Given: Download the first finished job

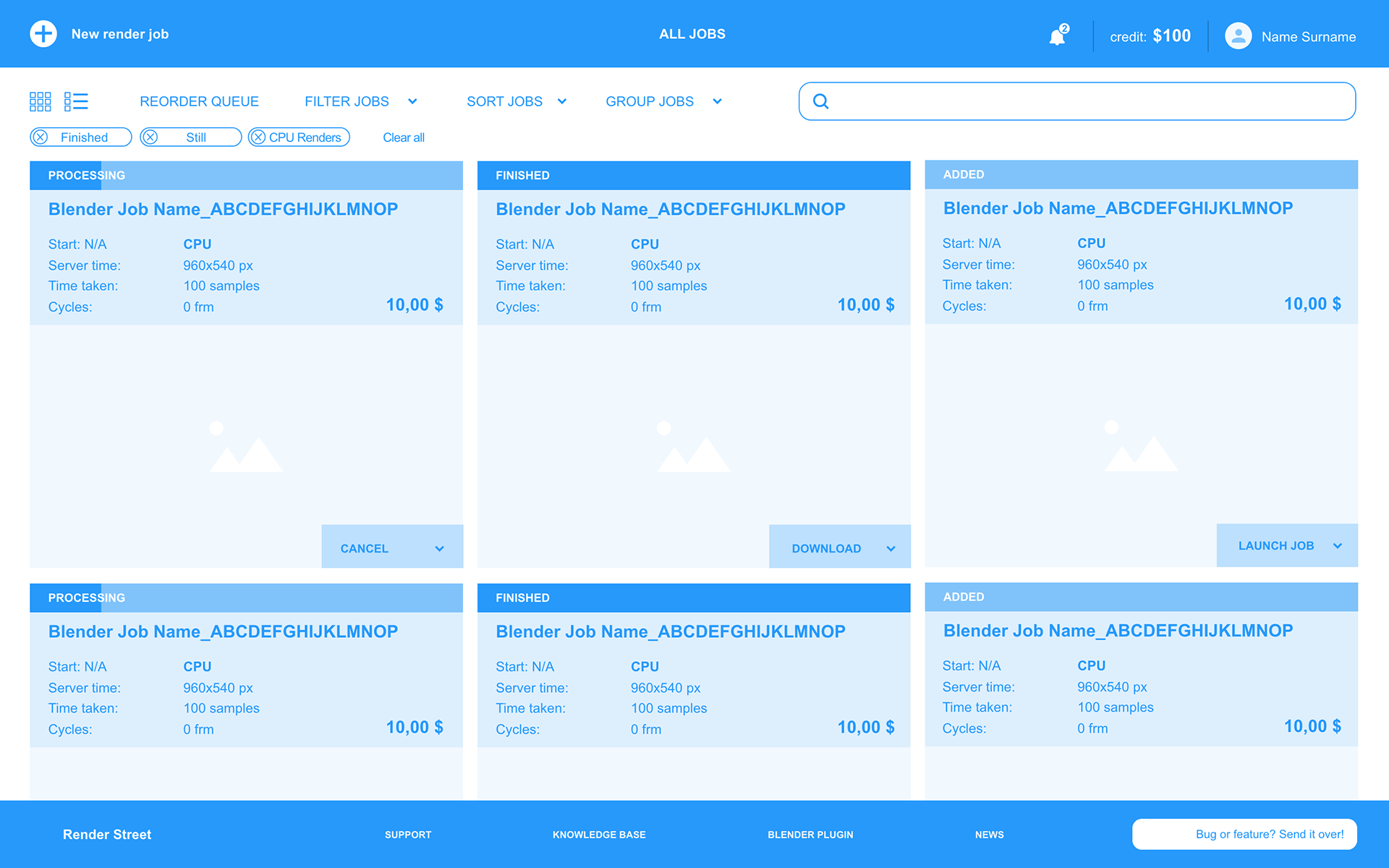Looking at the screenshot, I should 826,549.
